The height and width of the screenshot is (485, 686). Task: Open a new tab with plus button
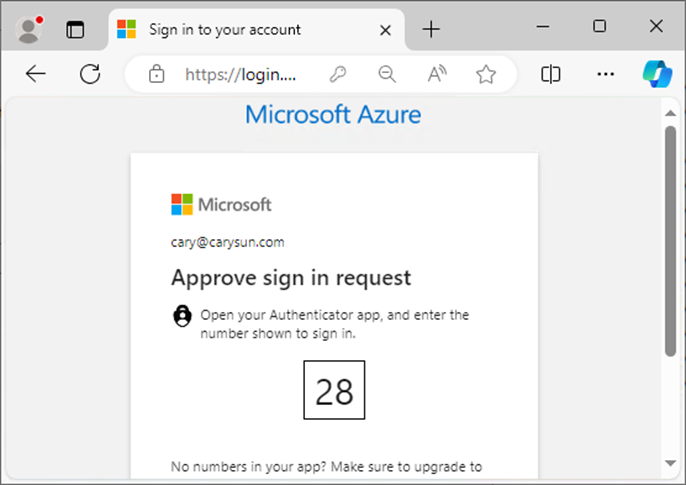click(431, 29)
